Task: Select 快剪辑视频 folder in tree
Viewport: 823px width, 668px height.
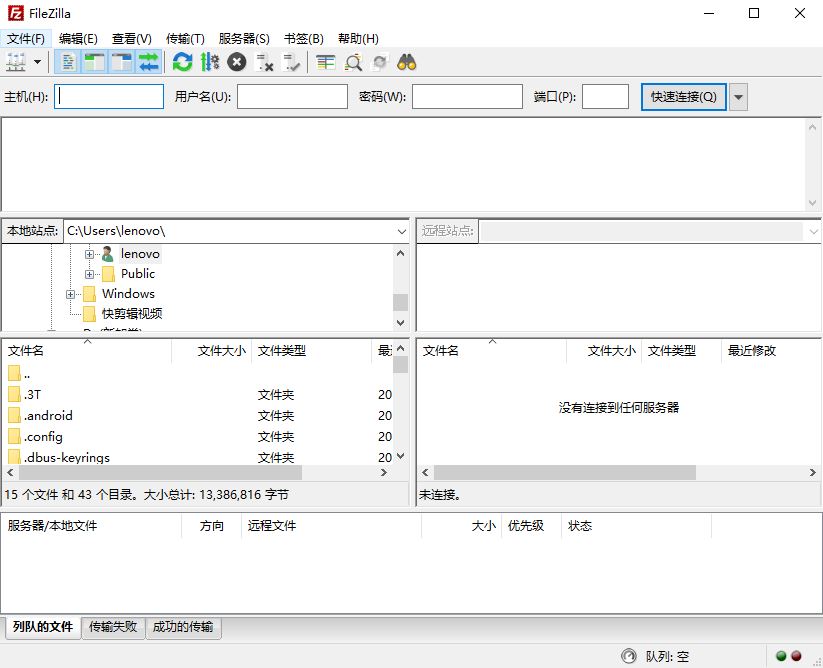Action: (132, 314)
